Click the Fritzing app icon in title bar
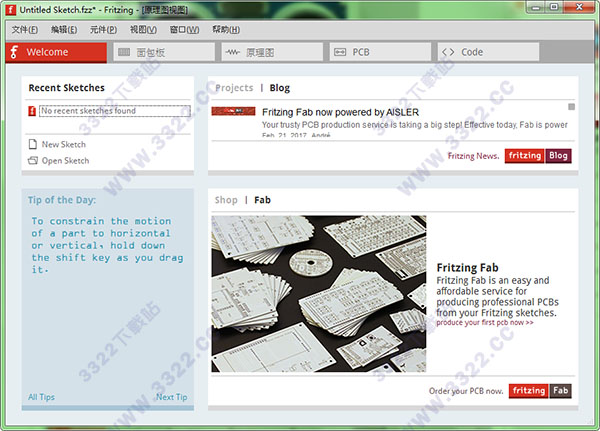Viewport: 600px width, 431px height. [11, 10]
